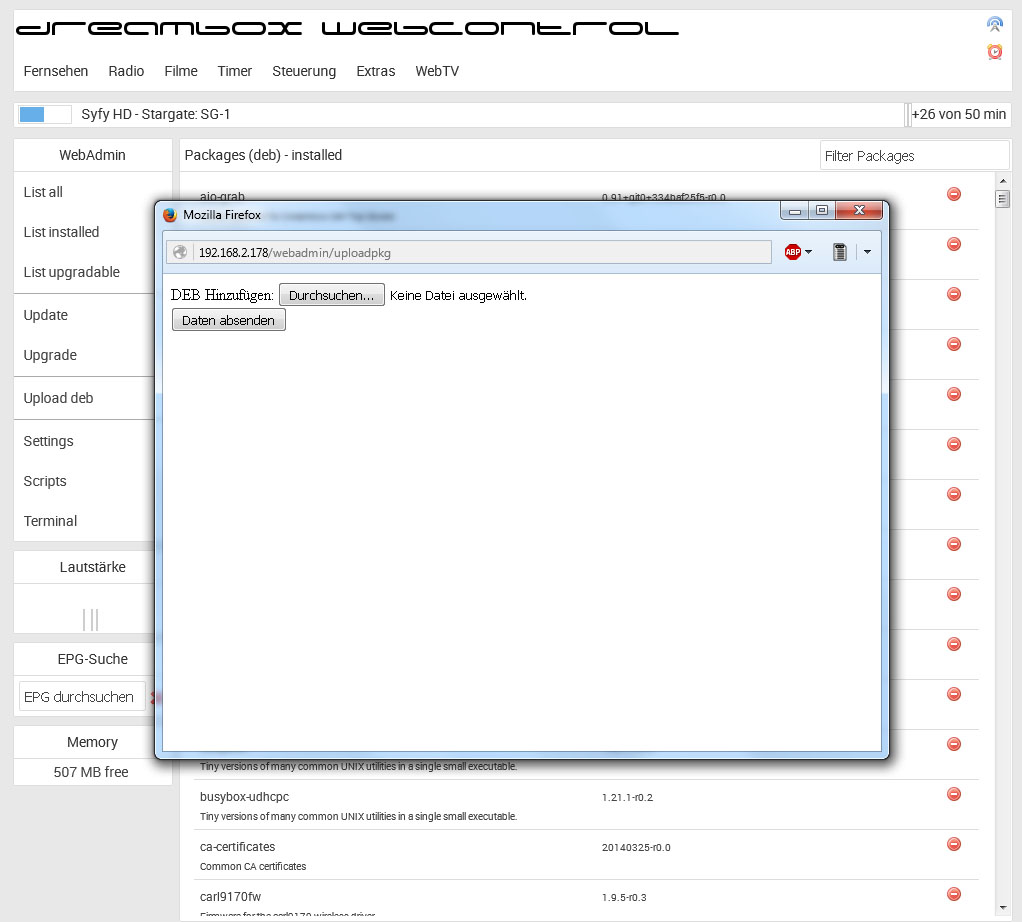Click remove icon for ca-certificates package
Screen dimensions: 1022x922
[x=953, y=844]
